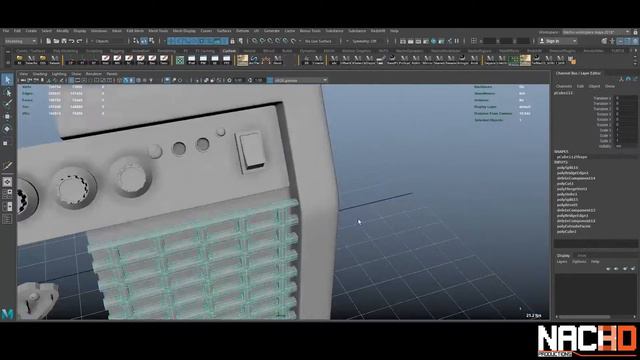Switch to the Display layer tab
640x360 pixels.
click(563, 256)
